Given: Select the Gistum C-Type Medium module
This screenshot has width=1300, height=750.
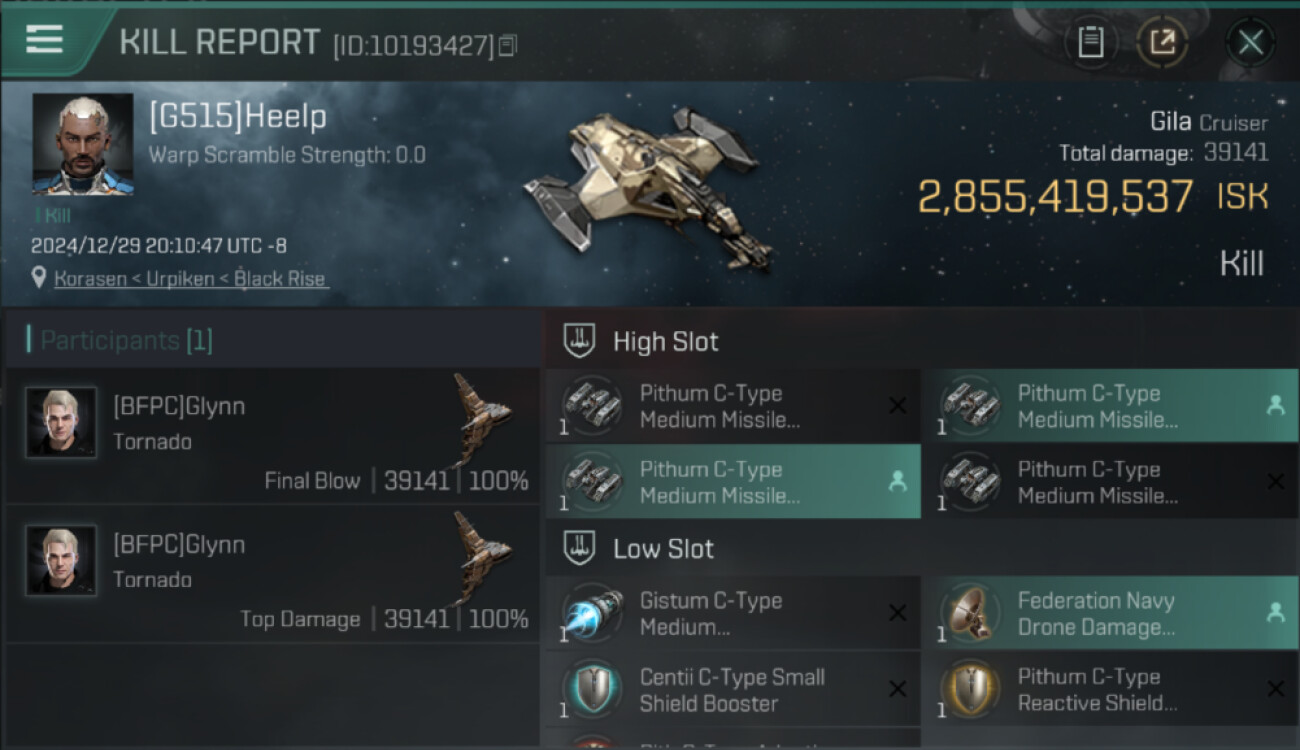Looking at the screenshot, I should click(x=733, y=614).
